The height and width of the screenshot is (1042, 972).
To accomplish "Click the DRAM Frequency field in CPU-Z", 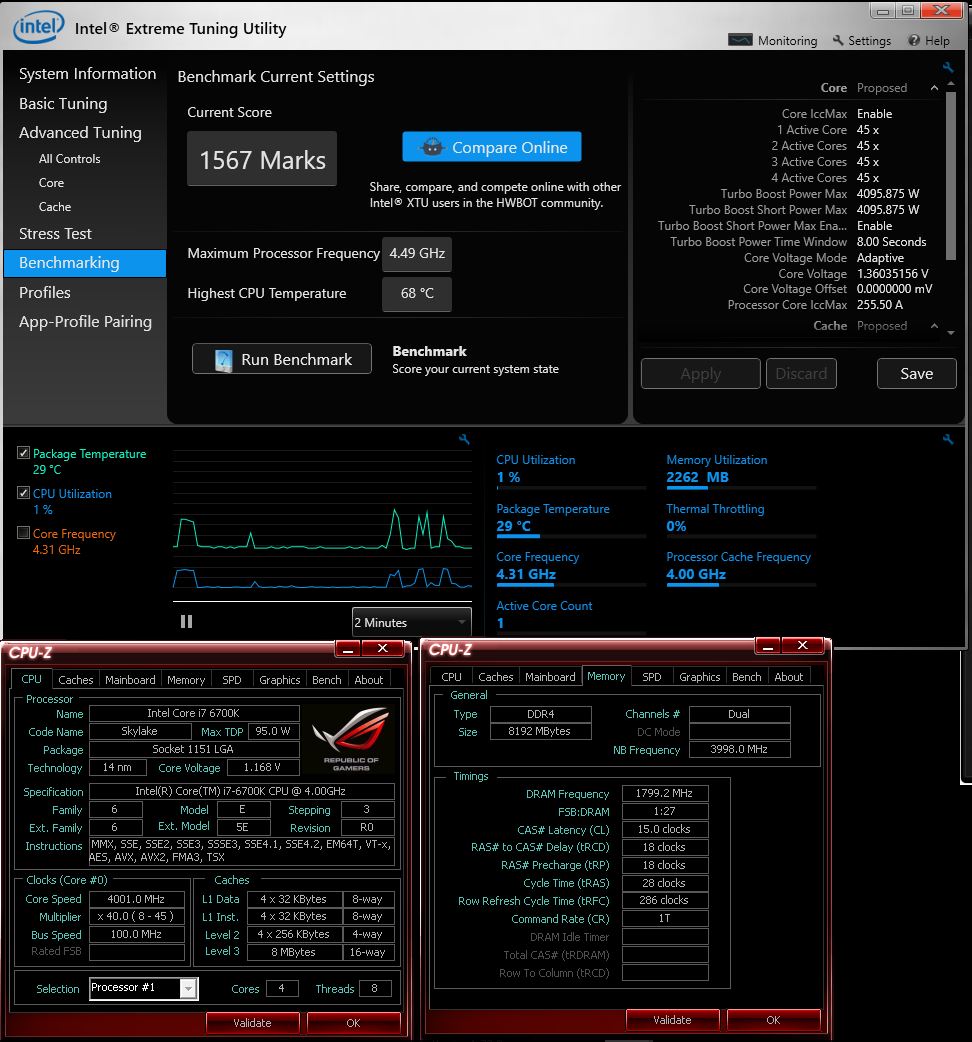I will 664,793.
